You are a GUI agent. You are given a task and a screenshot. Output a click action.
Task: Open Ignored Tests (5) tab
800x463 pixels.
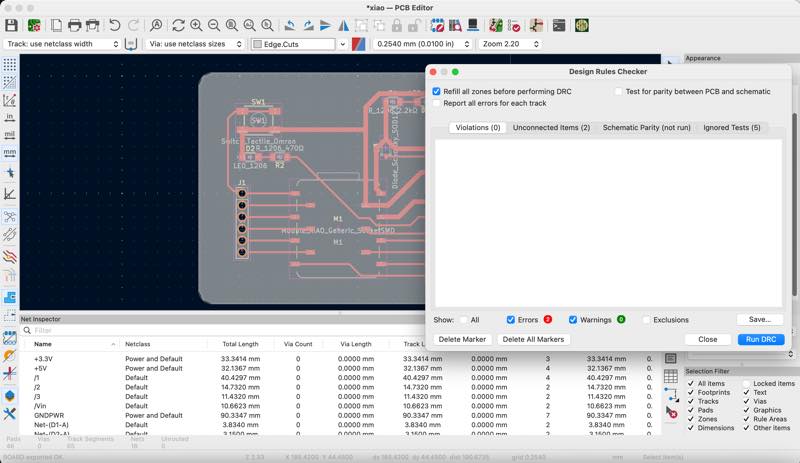(732, 128)
